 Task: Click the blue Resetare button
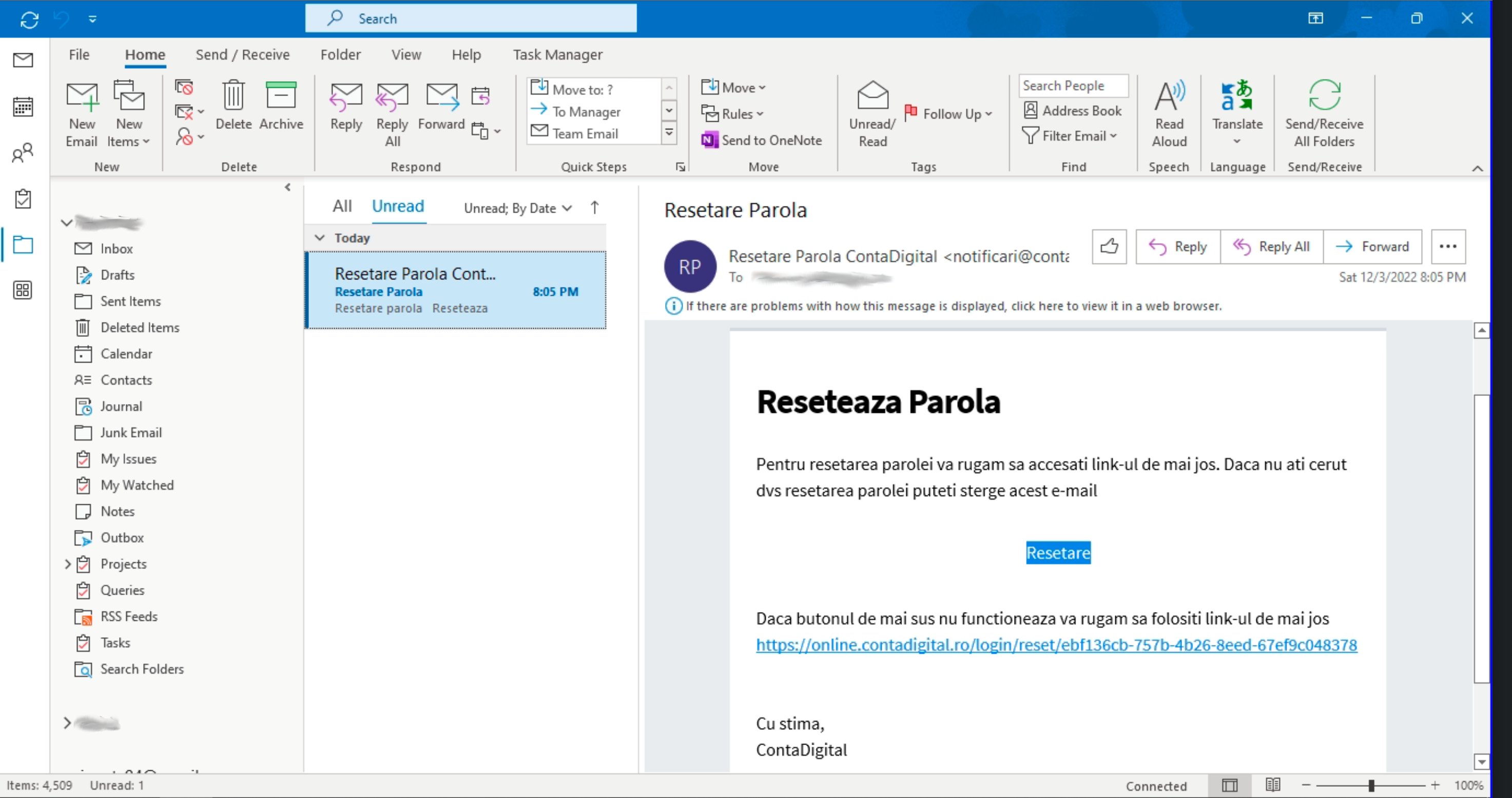click(x=1058, y=553)
